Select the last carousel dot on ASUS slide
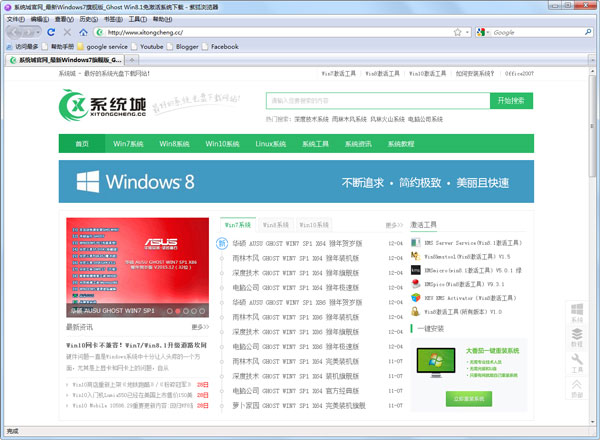The height and width of the screenshot is (440, 600). (202, 311)
